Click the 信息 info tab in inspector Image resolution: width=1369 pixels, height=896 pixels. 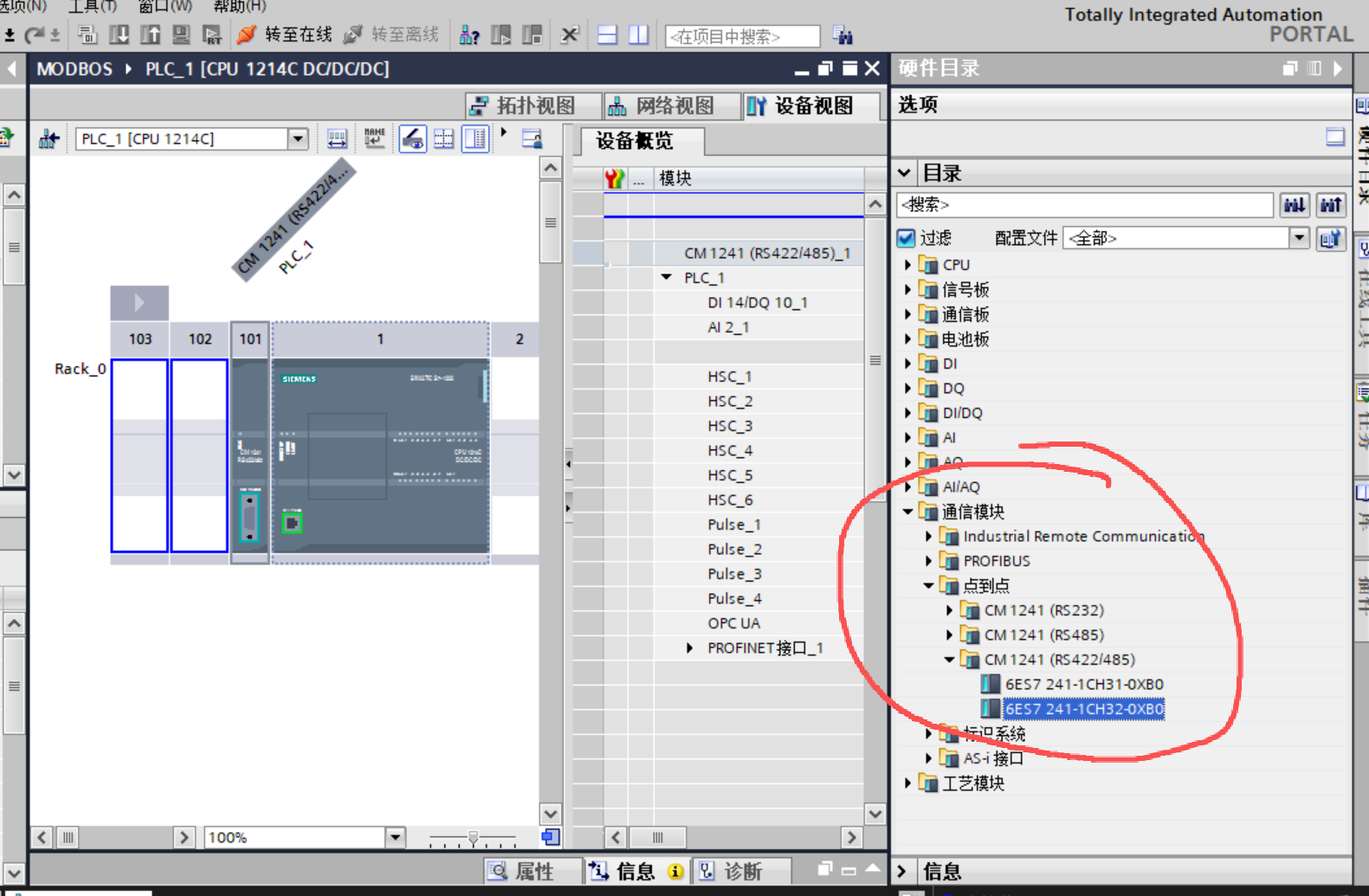pos(635,871)
